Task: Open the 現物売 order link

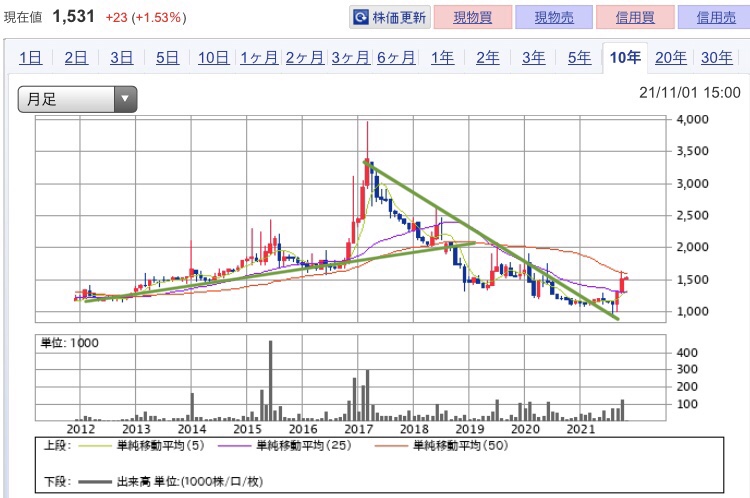Action: click(x=554, y=18)
